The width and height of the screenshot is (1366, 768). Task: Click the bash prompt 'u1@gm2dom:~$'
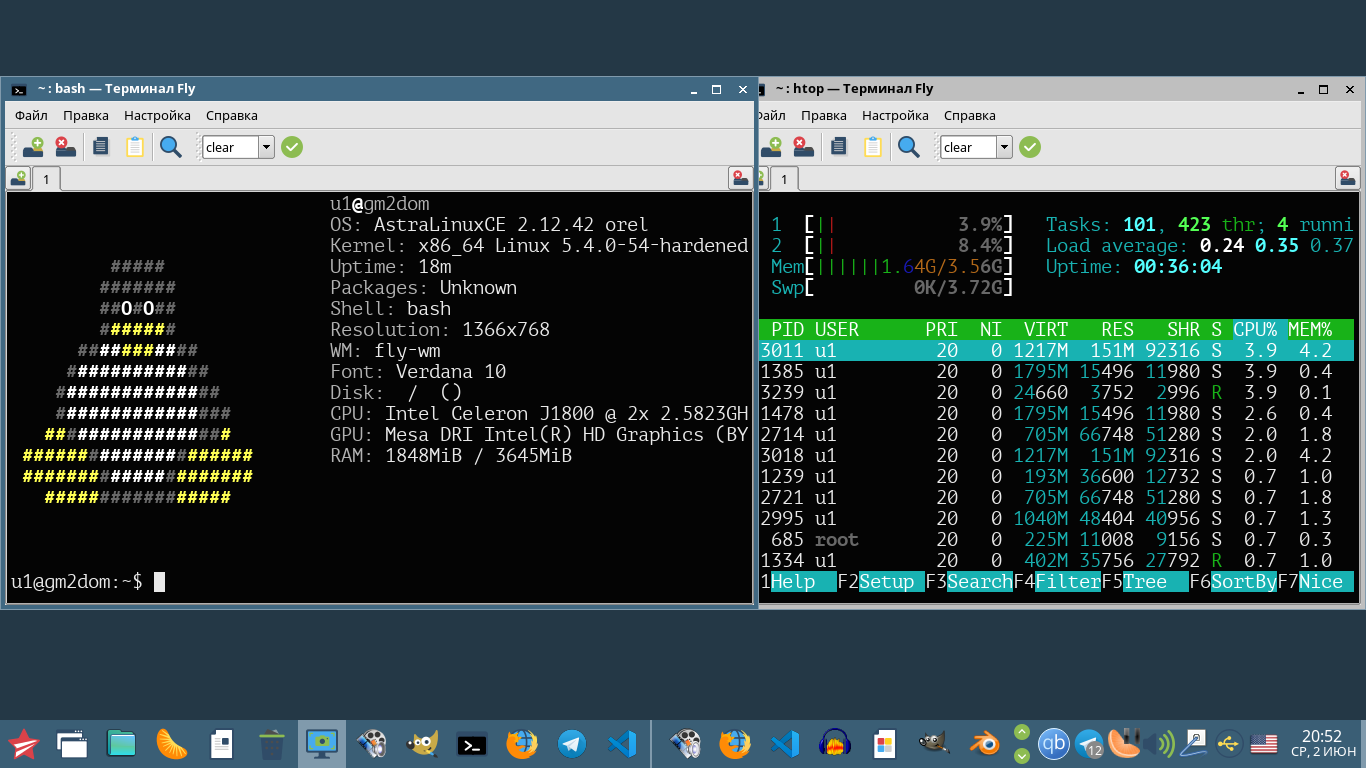[x=77, y=581]
